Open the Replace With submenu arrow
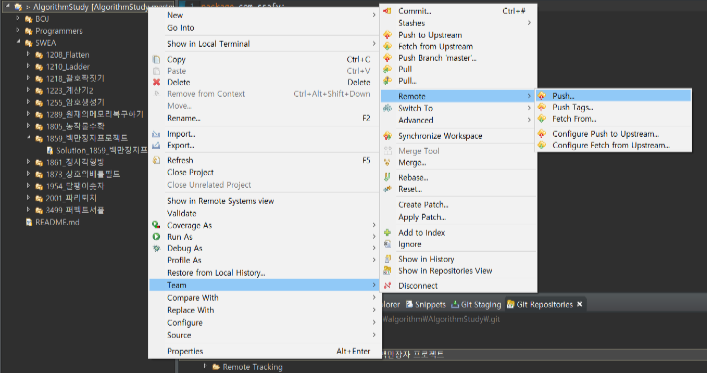The height and width of the screenshot is (373, 707). pos(374,310)
